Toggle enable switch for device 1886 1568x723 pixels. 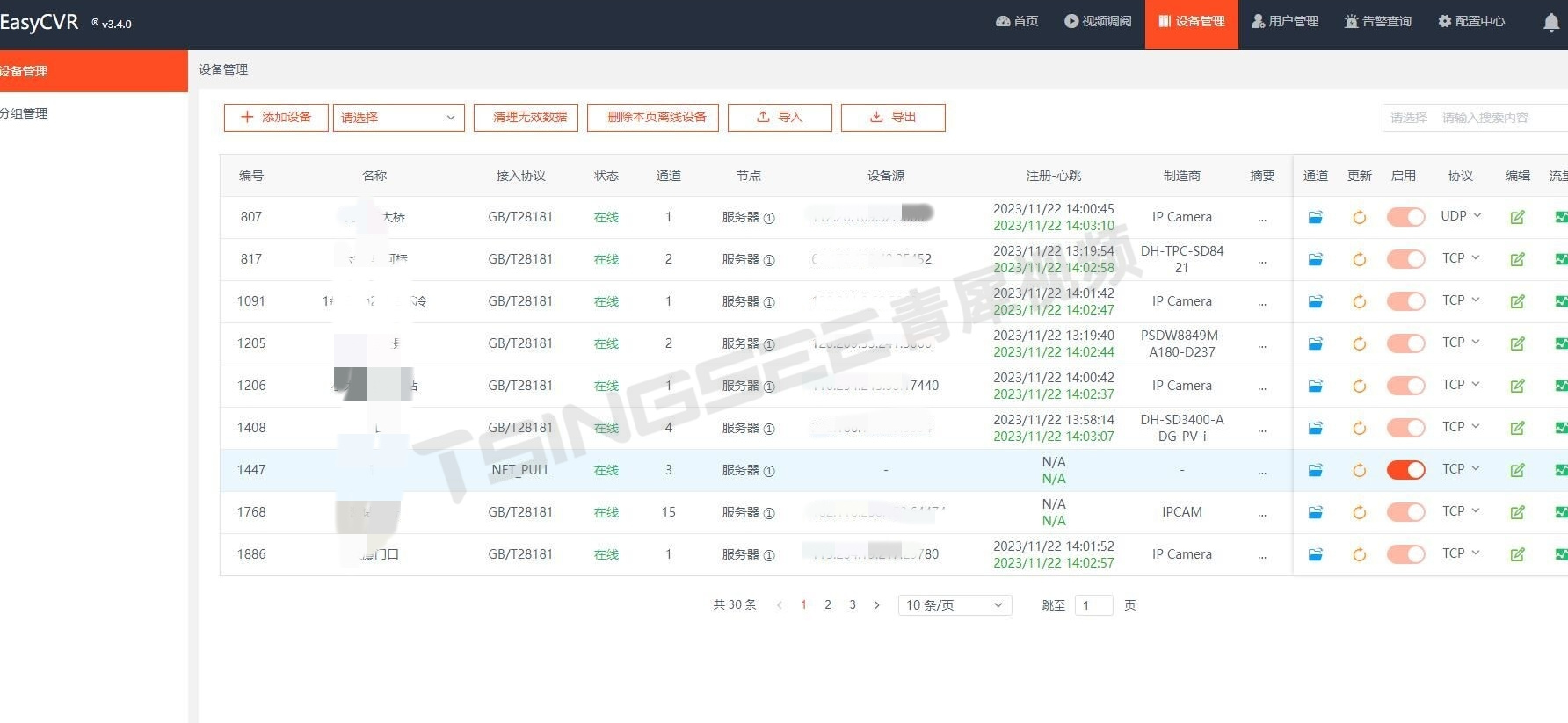(x=1405, y=554)
